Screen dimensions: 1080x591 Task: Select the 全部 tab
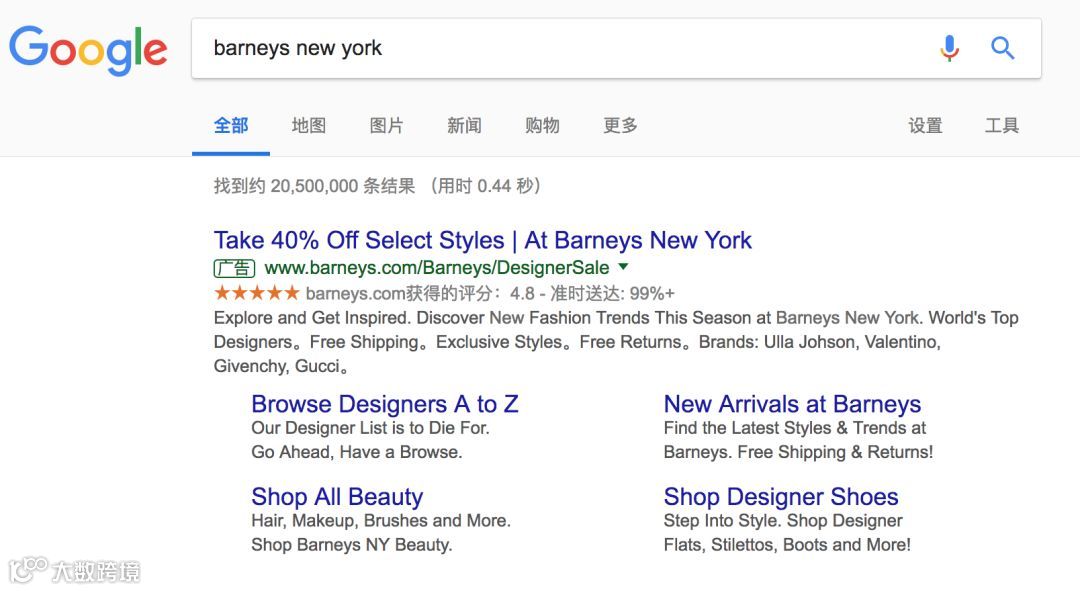click(x=231, y=125)
